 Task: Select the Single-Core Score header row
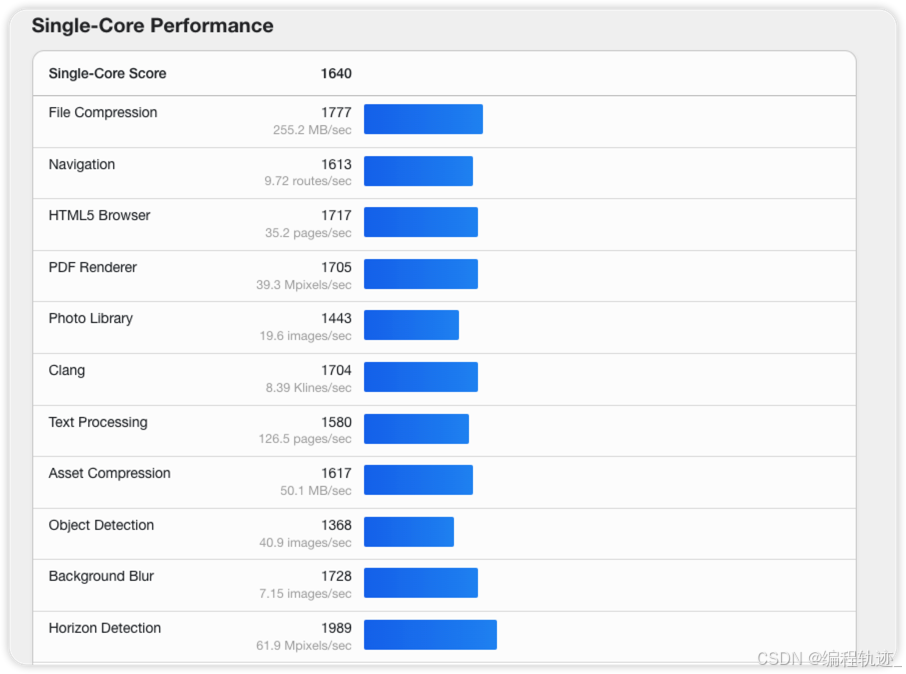click(x=444, y=74)
